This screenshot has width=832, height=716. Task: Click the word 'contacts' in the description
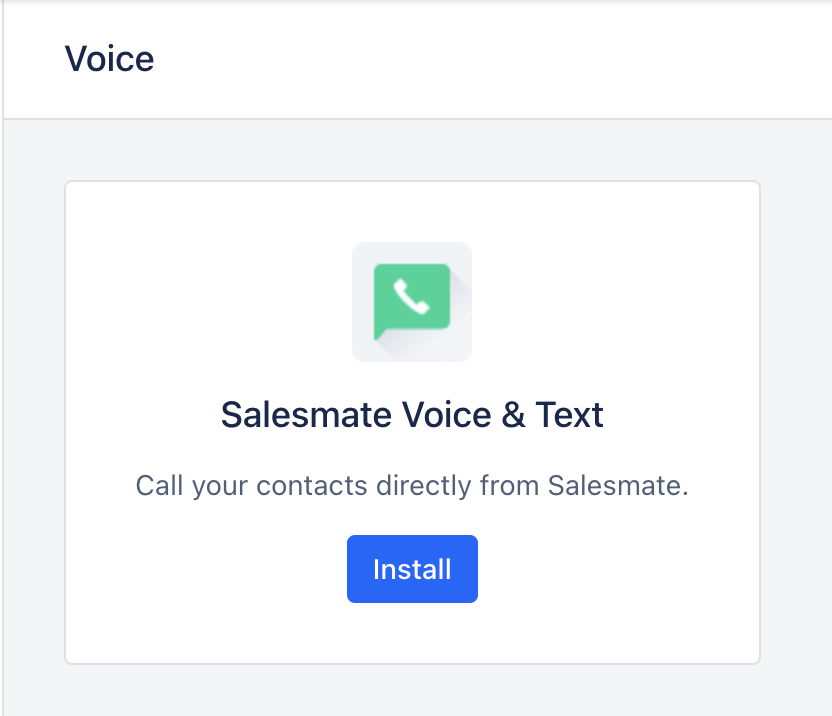pyautogui.click(x=311, y=486)
